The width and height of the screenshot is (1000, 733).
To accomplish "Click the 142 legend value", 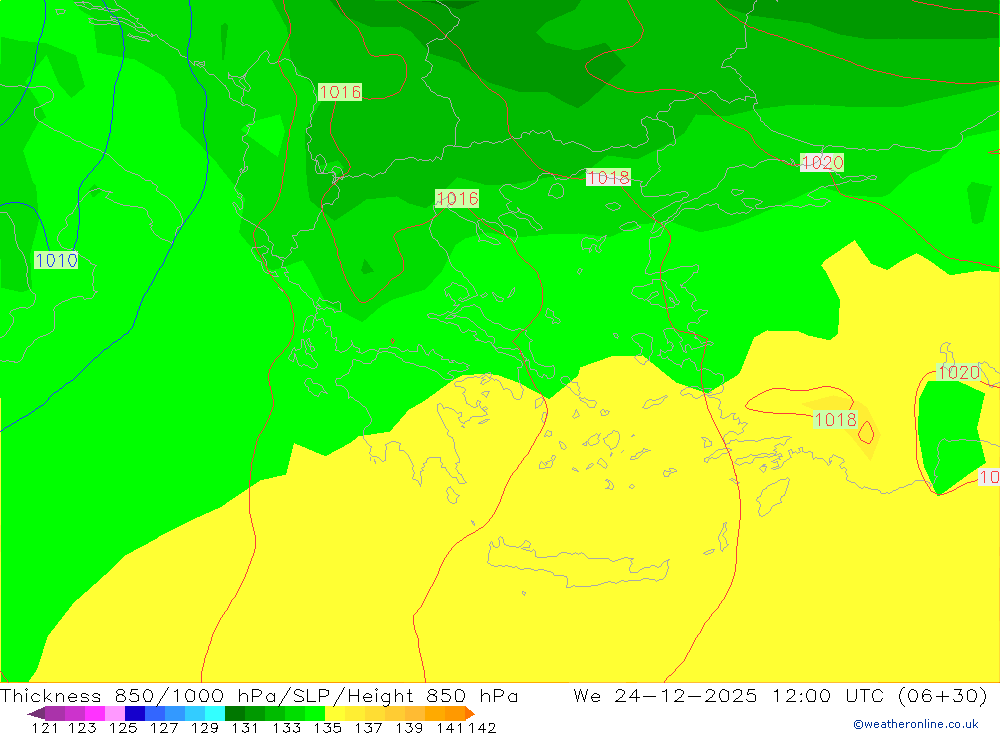I will [x=482, y=727].
